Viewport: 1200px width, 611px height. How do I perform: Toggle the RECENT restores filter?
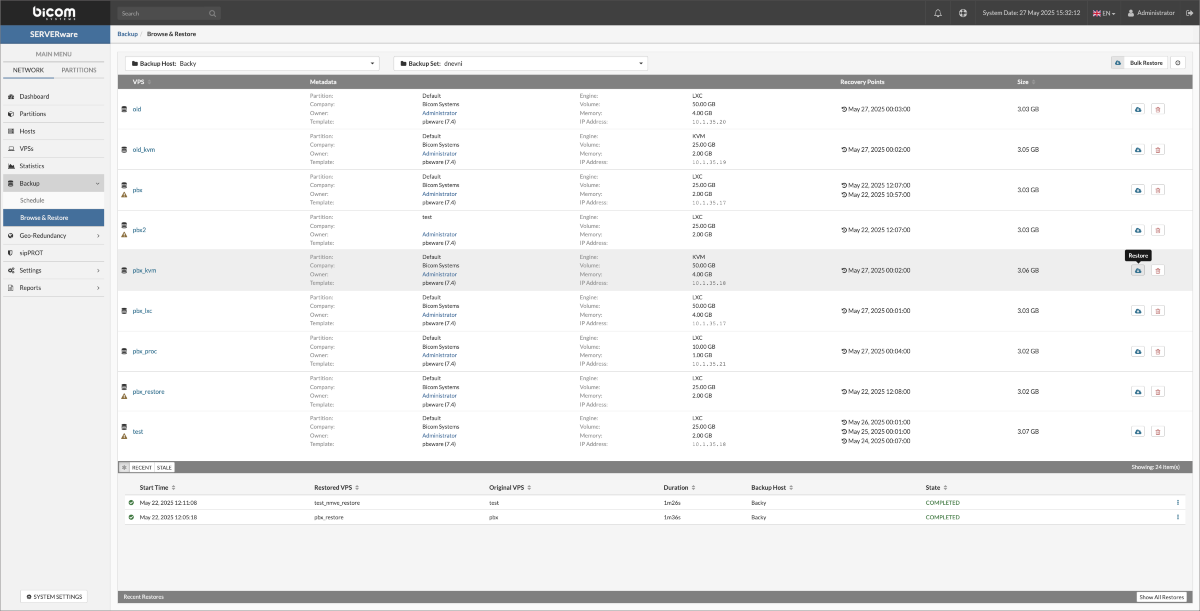(x=142, y=467)
